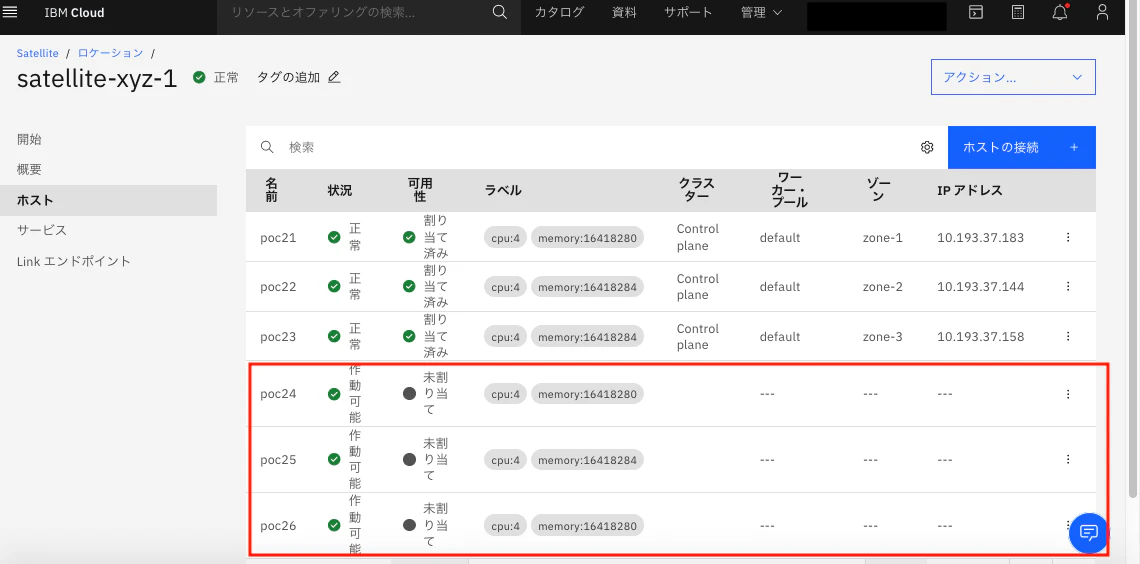Select host name poc25
This screenshot has height=564, width=1140.
278,459
